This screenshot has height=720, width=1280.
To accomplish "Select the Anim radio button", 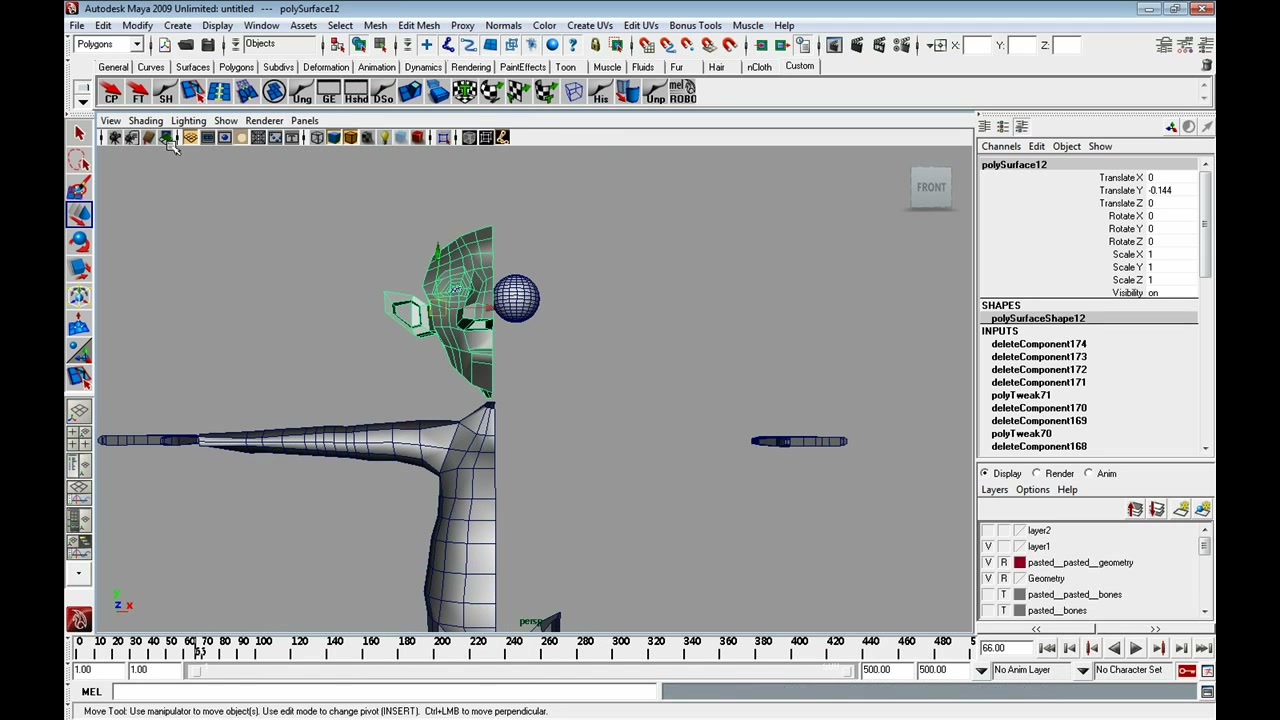I will [1088, 473].
